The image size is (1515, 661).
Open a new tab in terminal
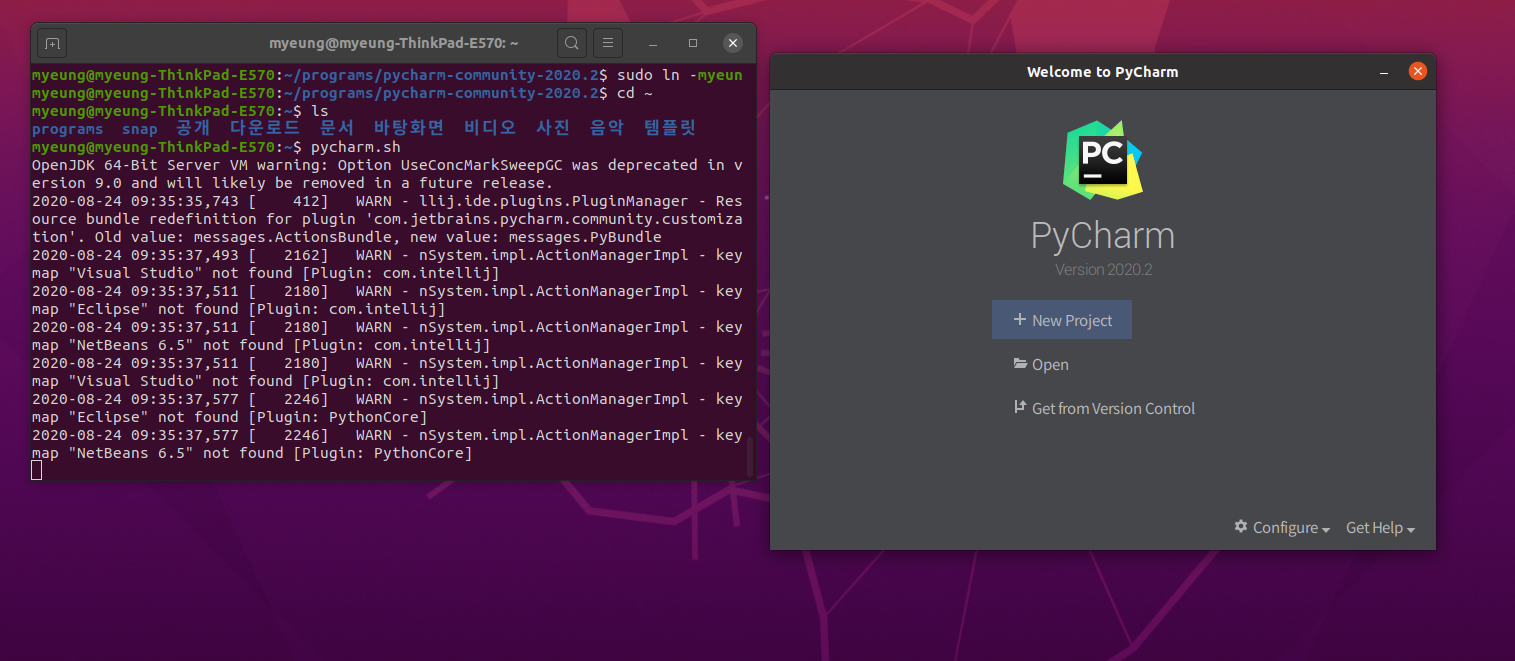(52, 43)
